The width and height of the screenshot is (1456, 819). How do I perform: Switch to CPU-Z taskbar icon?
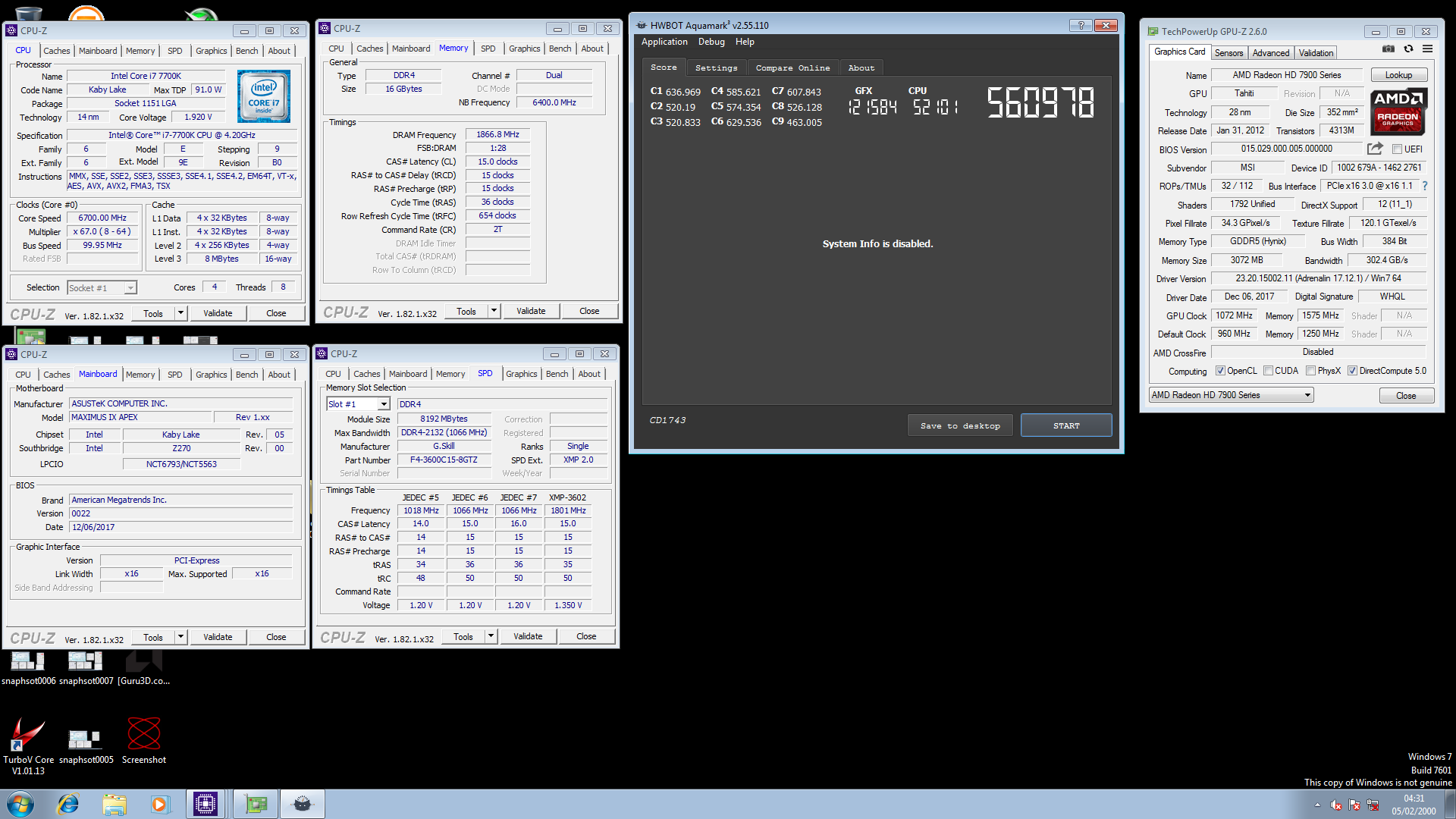pyautogui.click(x=206, y=804)
